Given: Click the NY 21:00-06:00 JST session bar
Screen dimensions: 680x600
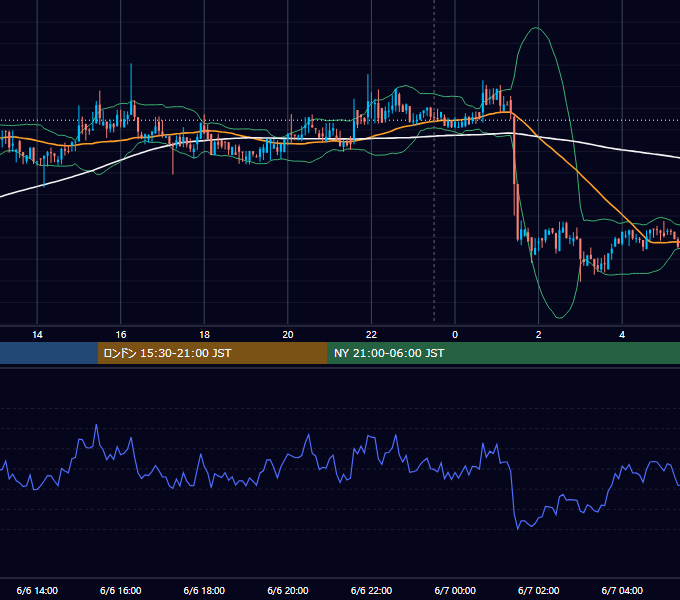Looking at the screenshot, I should (503, 353).
